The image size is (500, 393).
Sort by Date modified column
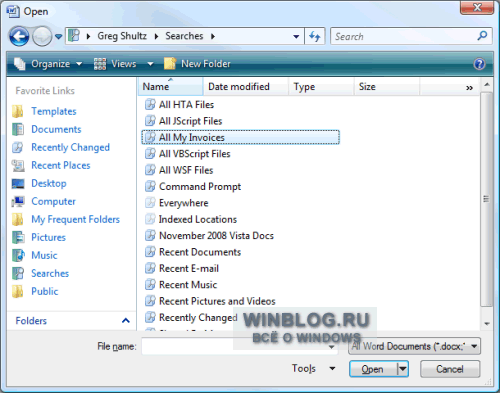tap(246, 87)
